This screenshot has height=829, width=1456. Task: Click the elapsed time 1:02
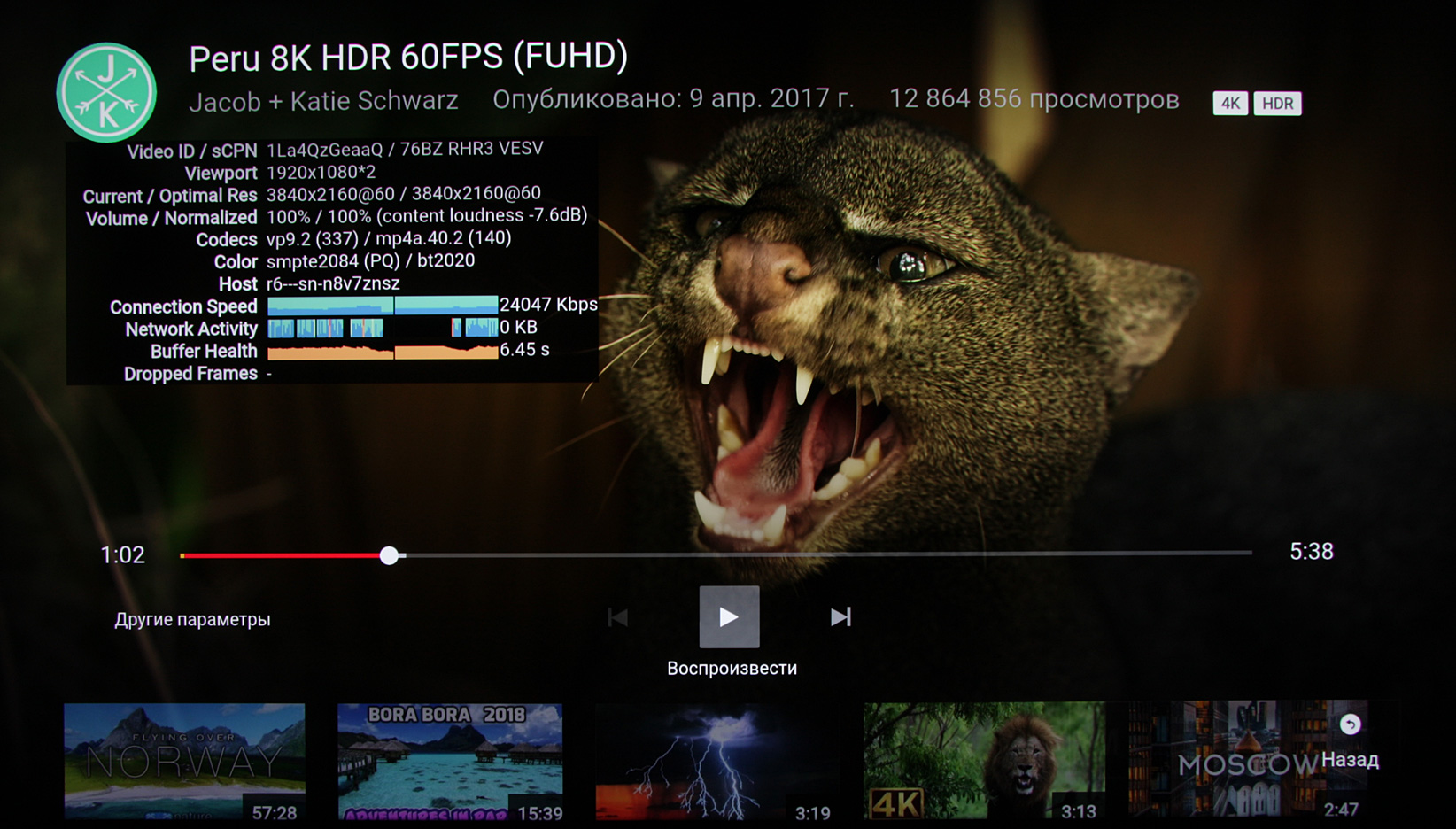tap(122, 555)
